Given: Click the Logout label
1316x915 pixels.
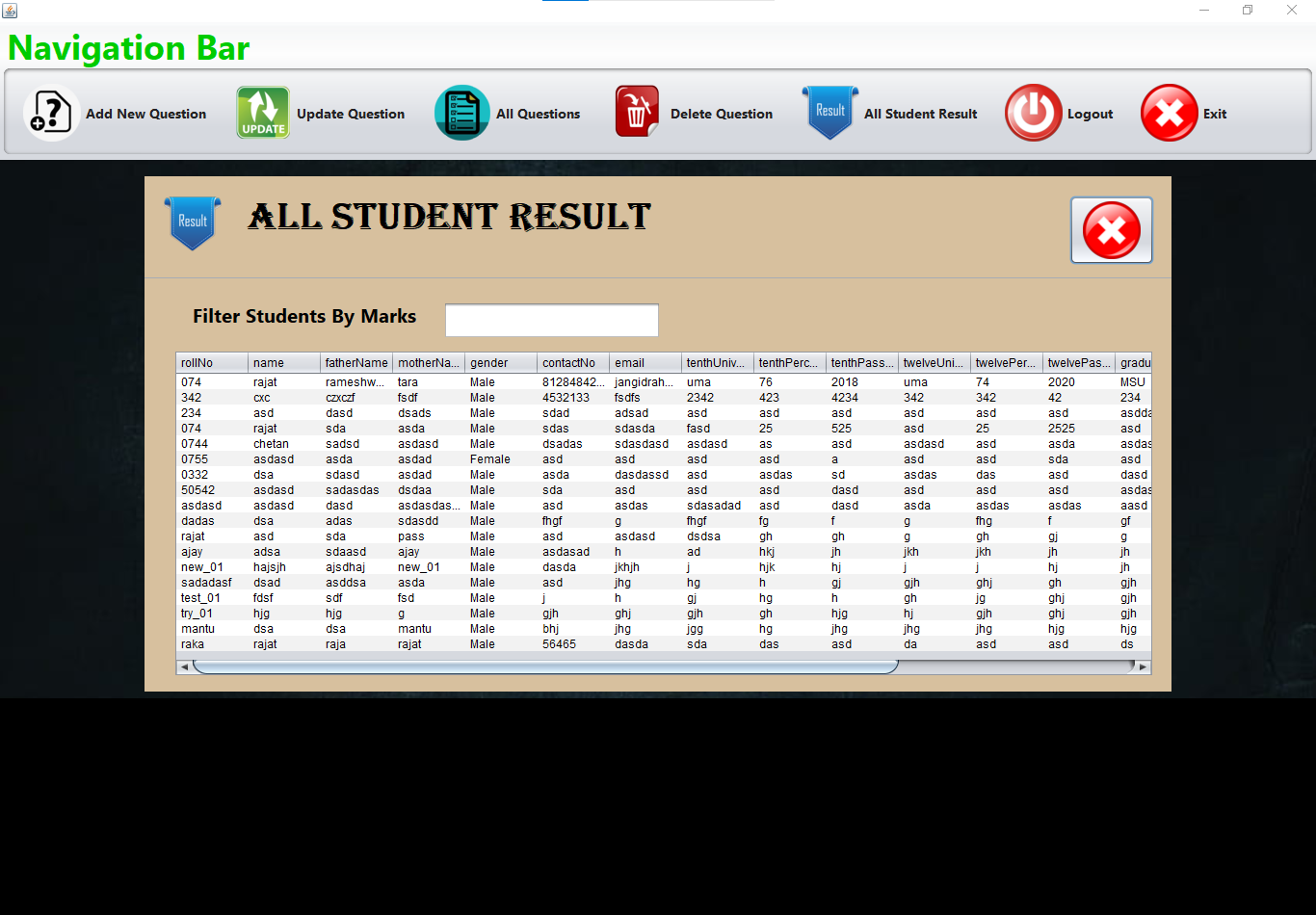Looking at the screenshot, I should (1090, 114).
